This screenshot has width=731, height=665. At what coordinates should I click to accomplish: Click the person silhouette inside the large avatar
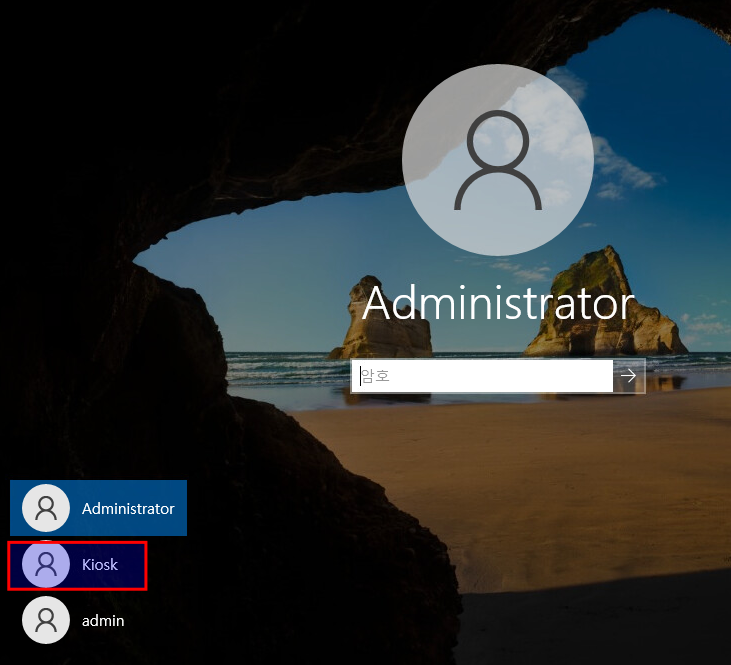point(498,160)
